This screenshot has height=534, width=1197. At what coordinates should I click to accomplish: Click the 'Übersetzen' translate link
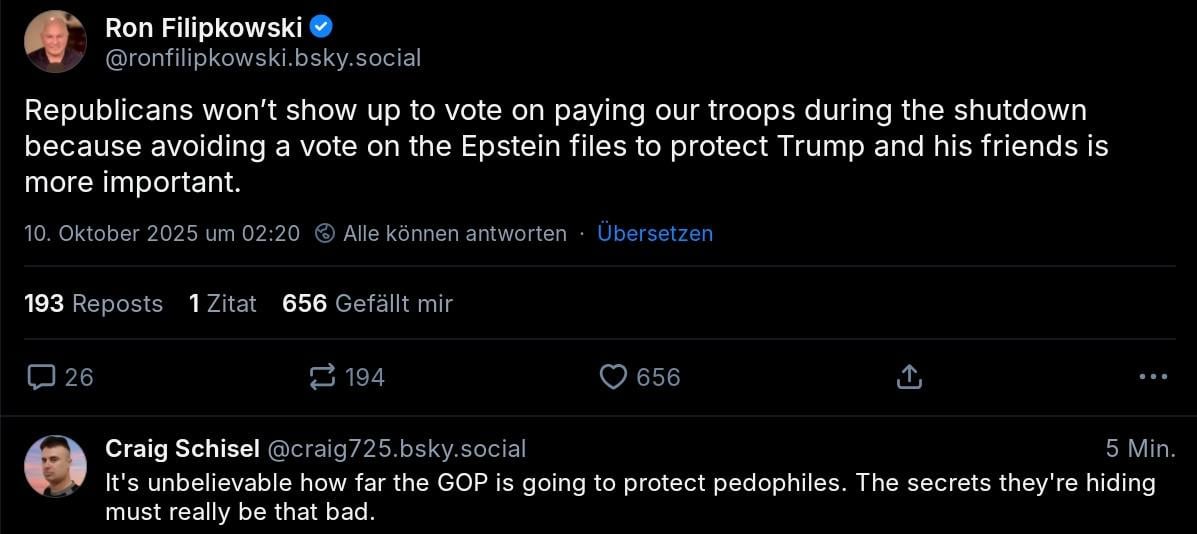[655, 234]
